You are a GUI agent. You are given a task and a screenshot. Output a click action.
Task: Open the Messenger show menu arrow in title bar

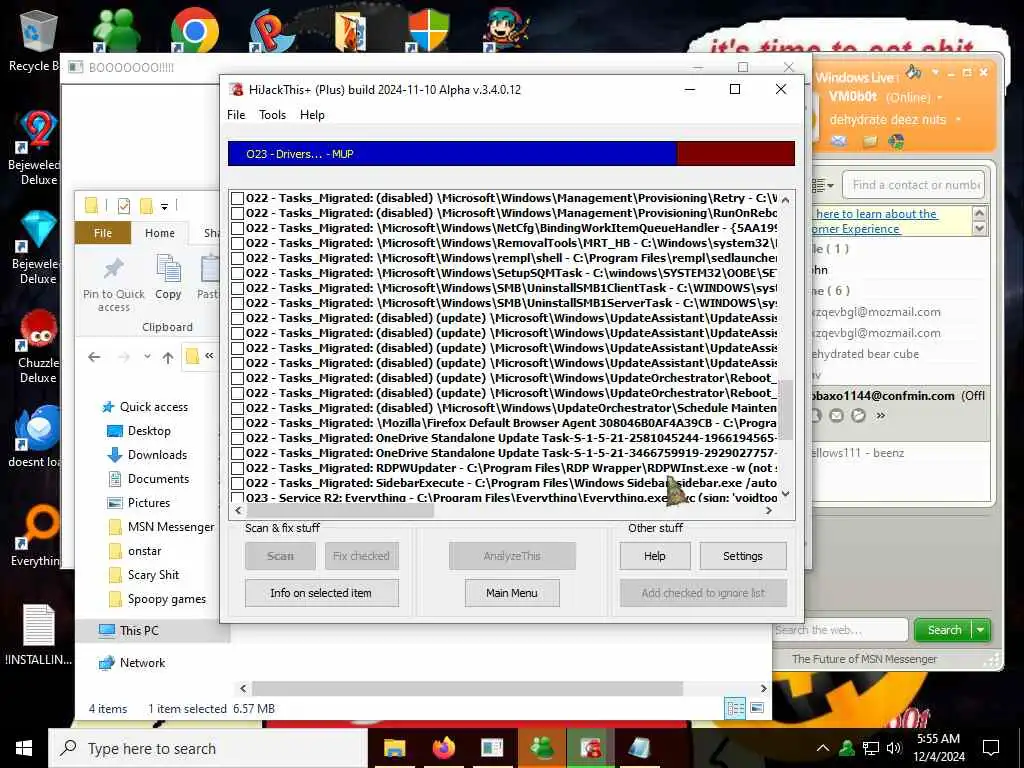coord(935,72)
